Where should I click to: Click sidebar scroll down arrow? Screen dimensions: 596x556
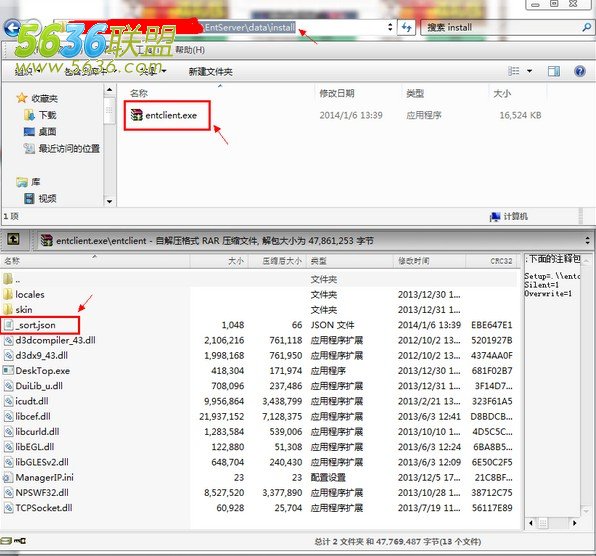coord(109,201)
